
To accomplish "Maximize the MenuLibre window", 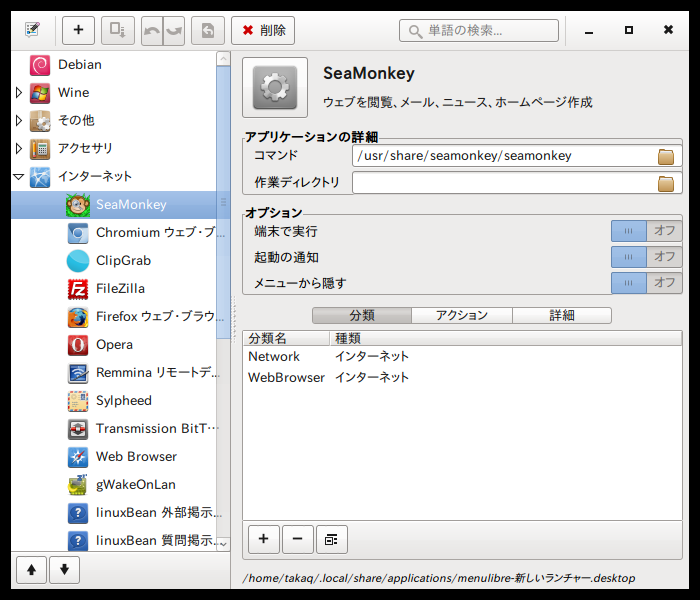I will coord(629,30).
